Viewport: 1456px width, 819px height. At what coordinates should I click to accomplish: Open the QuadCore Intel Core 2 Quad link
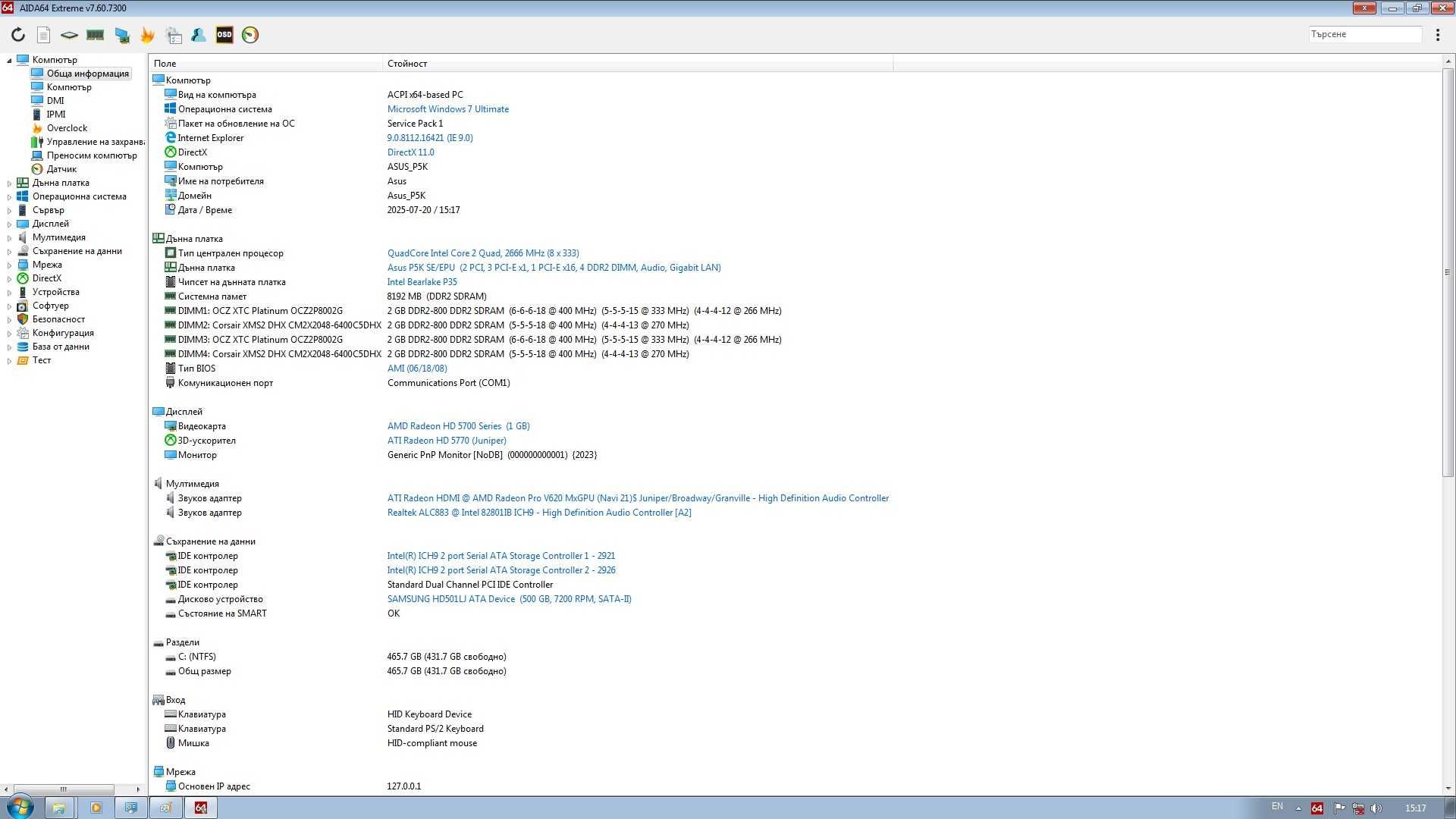(x=483, y=253)
